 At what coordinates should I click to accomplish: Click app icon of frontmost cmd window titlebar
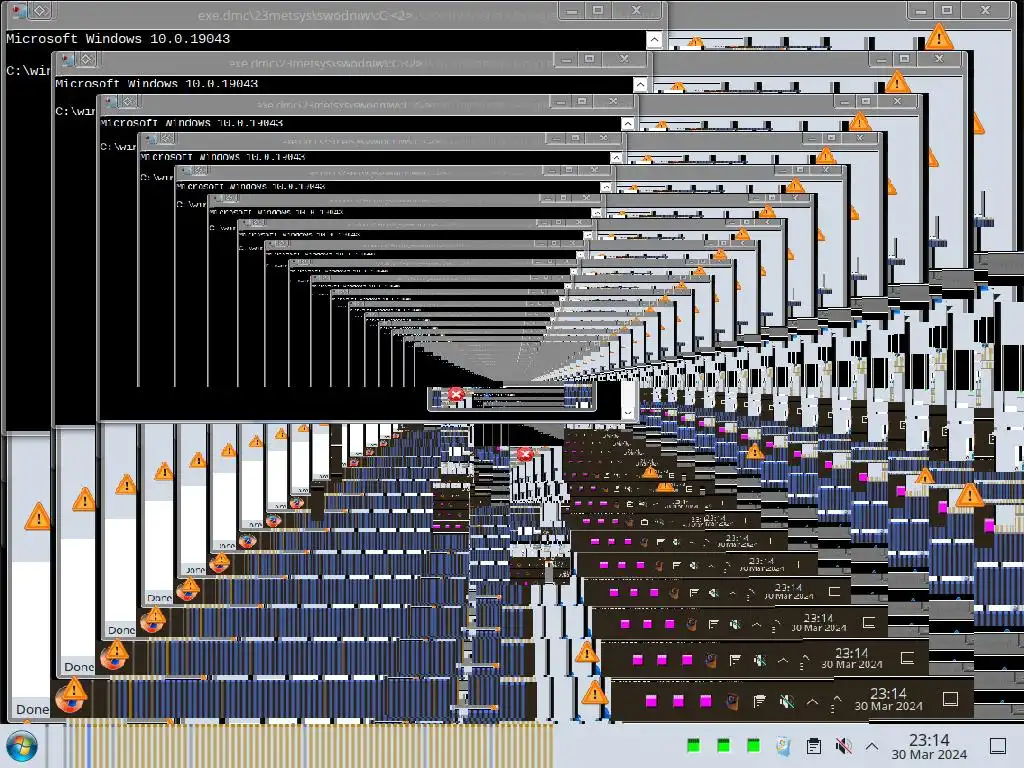(19, 10)
